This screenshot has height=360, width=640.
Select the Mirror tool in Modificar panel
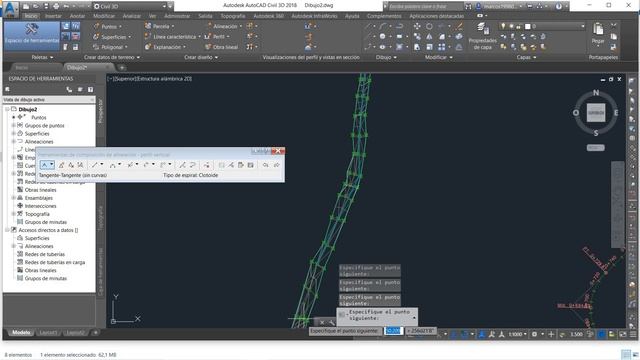[x=429, y=37]
